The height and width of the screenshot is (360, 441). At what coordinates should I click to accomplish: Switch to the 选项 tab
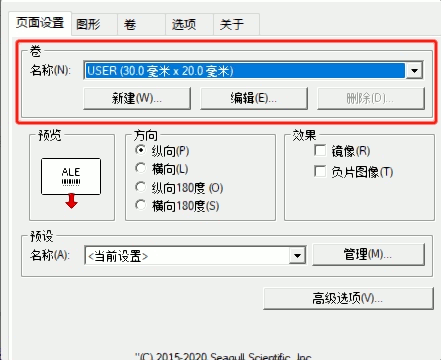click(189, 24)
